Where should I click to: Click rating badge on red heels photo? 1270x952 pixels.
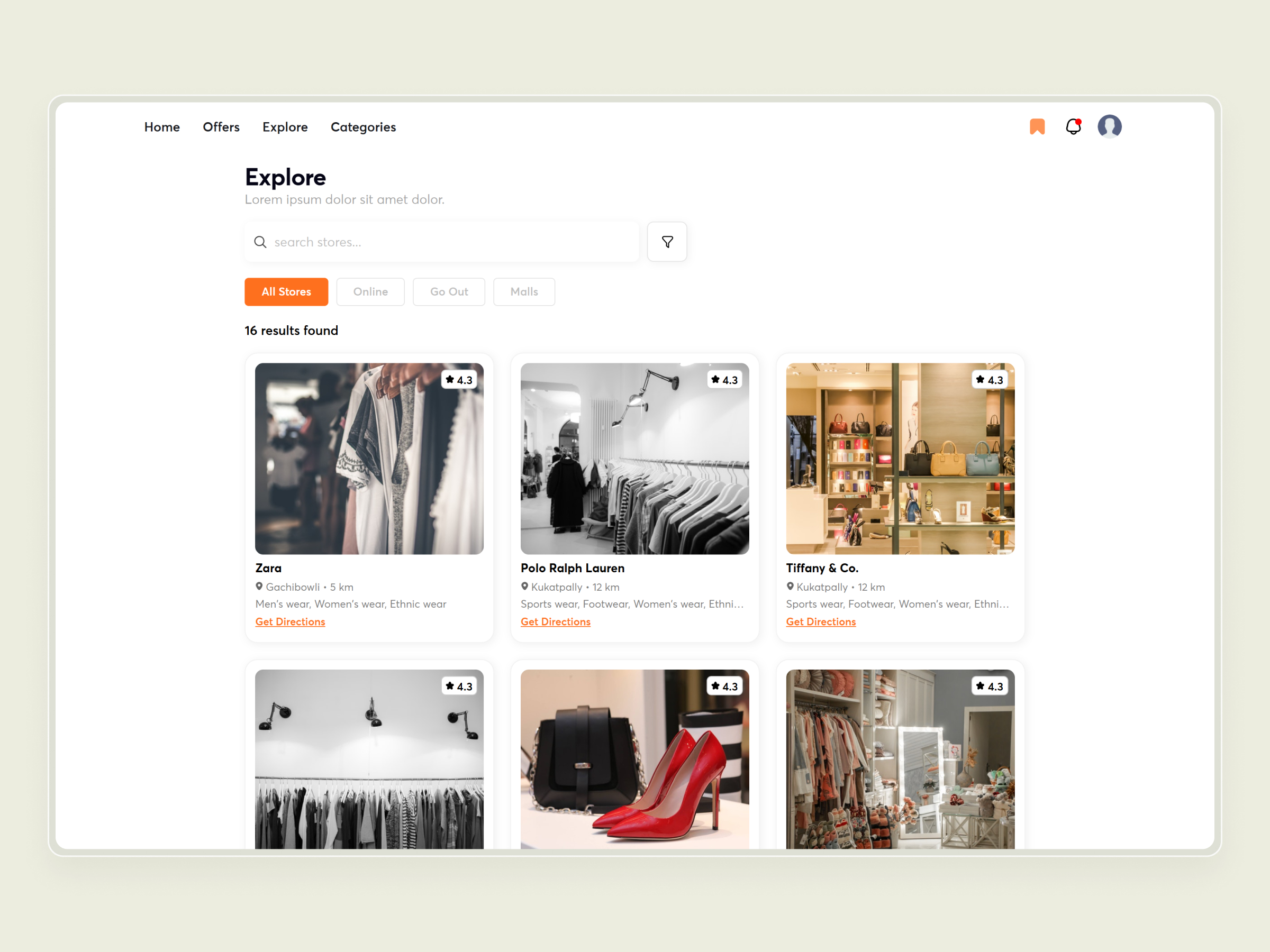click(724, 686)
